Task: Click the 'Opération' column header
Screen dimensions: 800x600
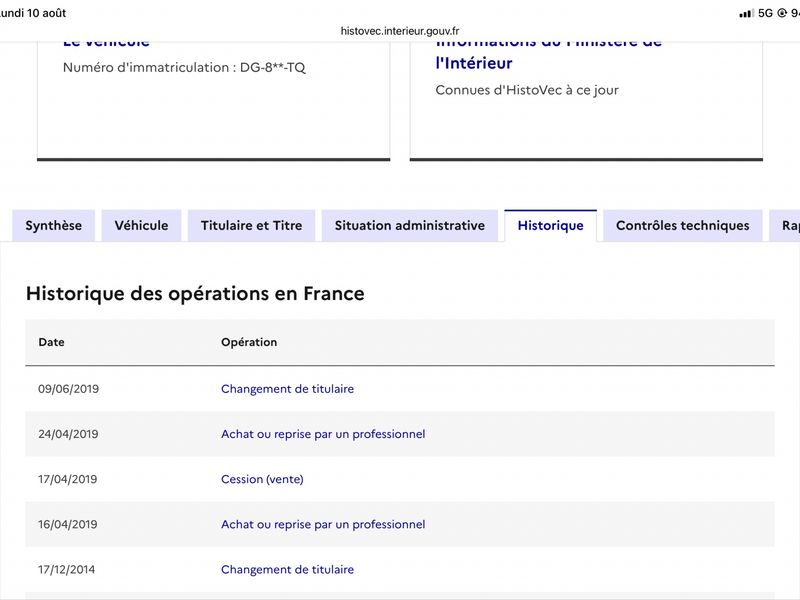Action: point(249,342)
